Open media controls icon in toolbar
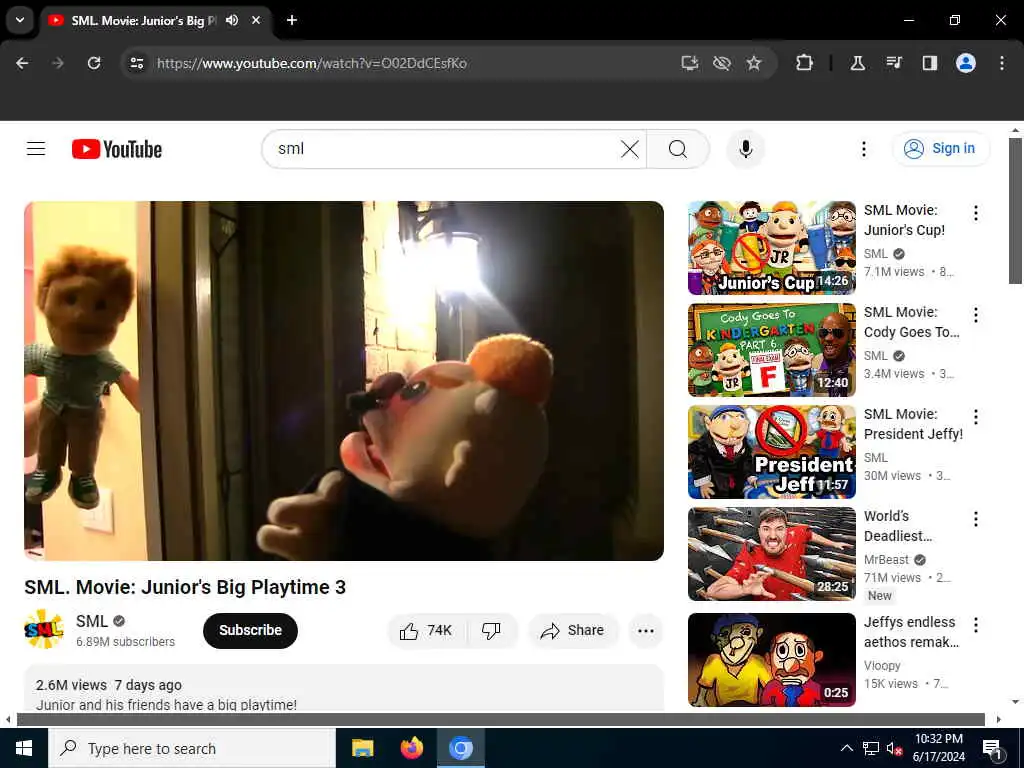This screenshot has width=1024, height=768. pos(893,63)
